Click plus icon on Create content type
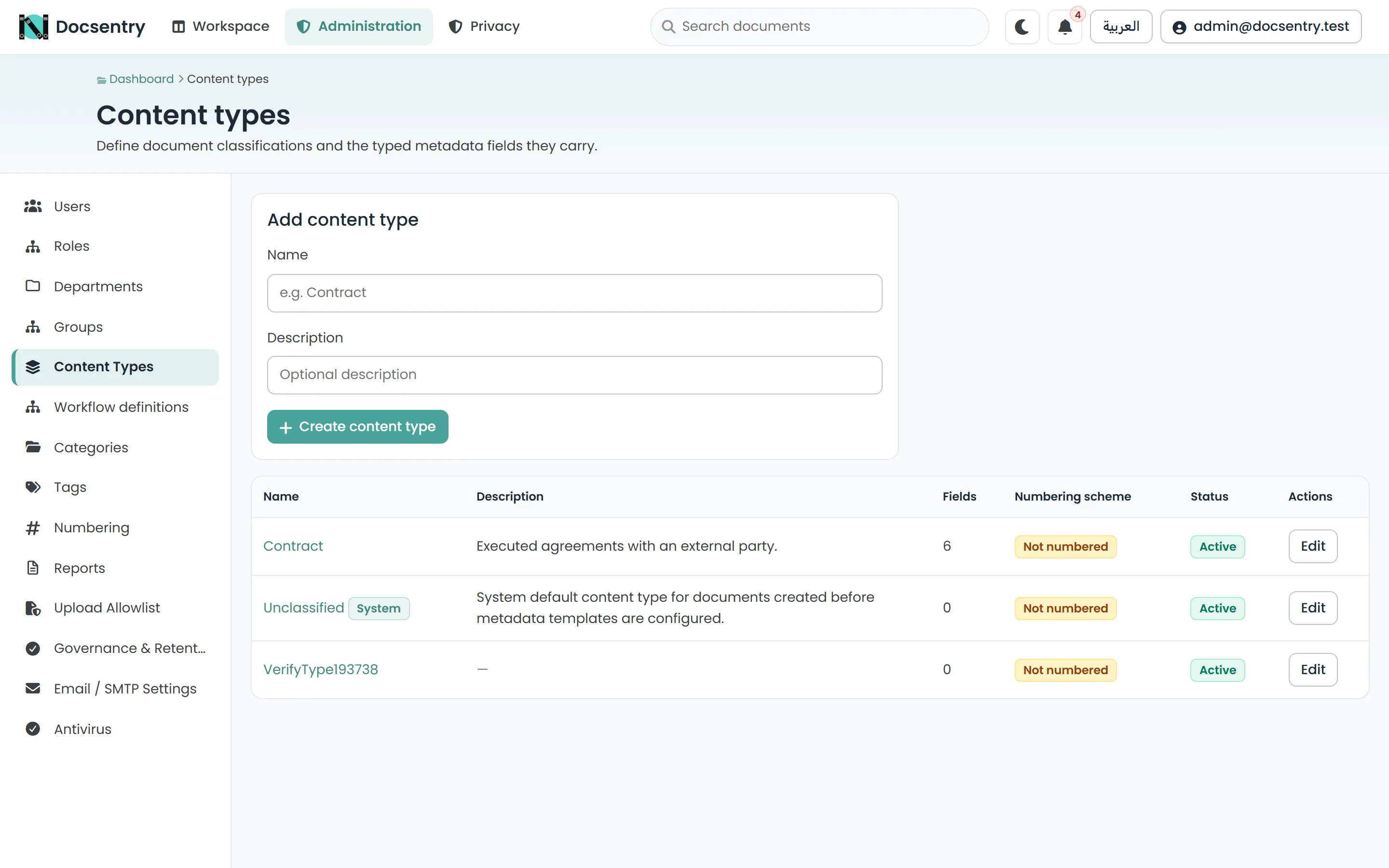The width and height of the screenshot is (1389, 868). click(x=285, y=427)
